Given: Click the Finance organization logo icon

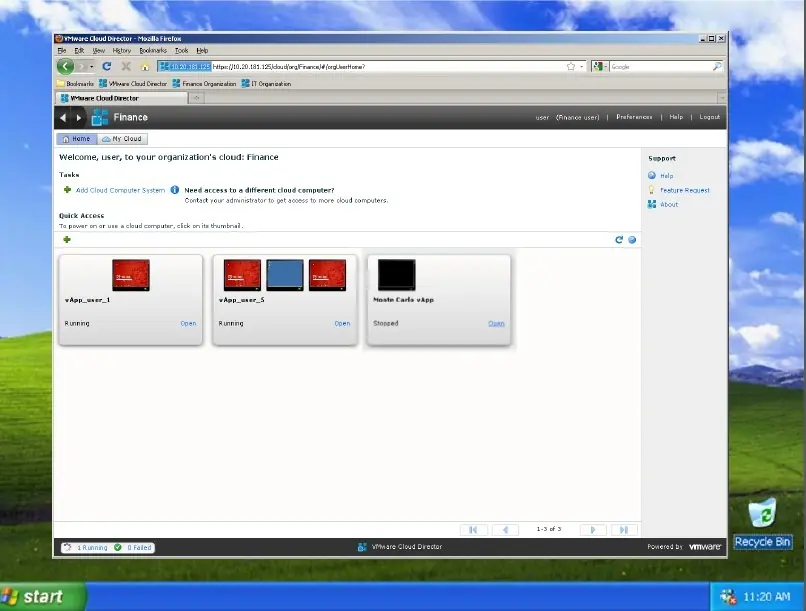Looking at the screenshot, I should coord(100,118).
